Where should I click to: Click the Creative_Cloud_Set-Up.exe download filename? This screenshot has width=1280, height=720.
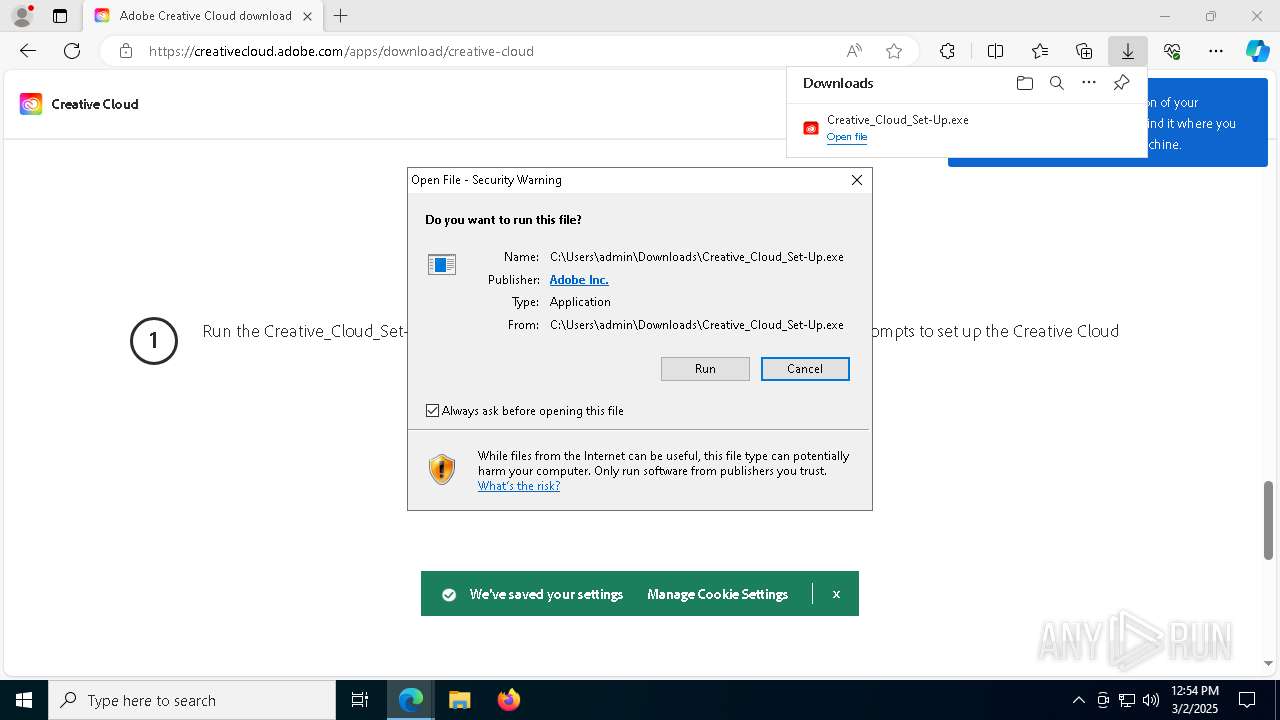(898, 120)
